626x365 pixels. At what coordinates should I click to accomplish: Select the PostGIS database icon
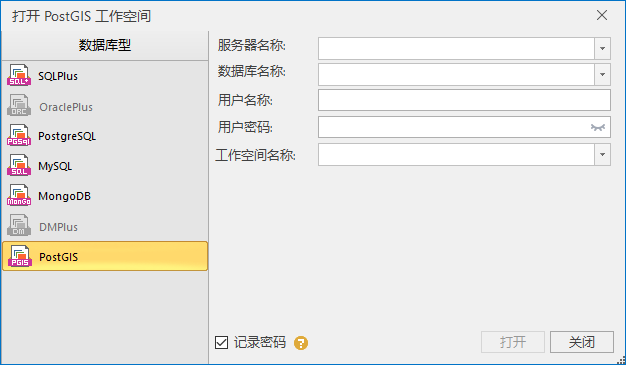point(20,256)
